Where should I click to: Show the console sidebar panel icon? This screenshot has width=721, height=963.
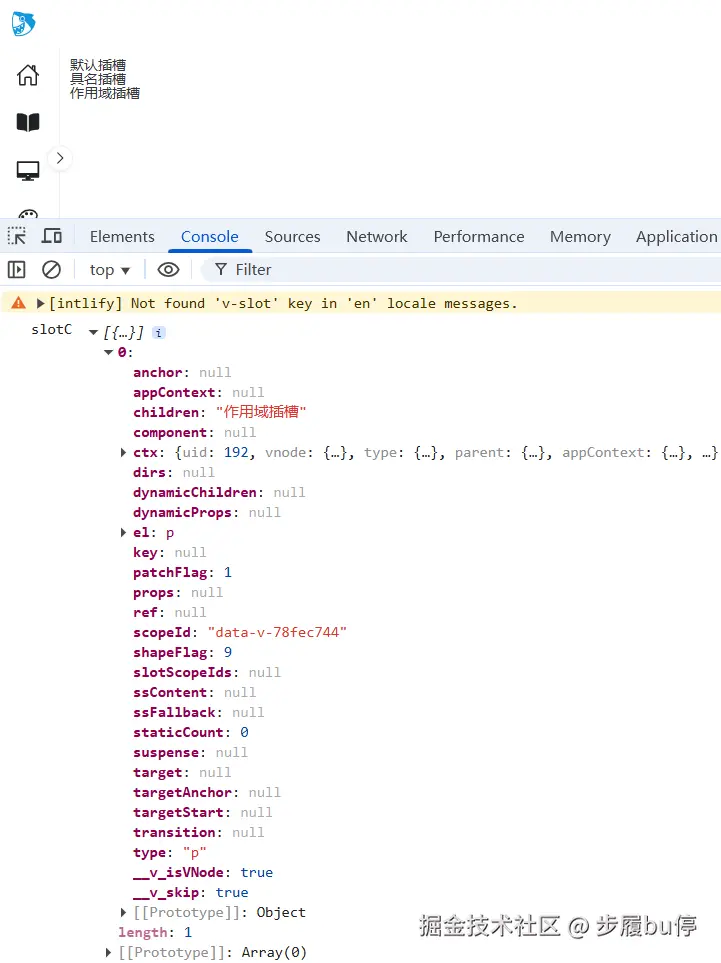point(17,269)
